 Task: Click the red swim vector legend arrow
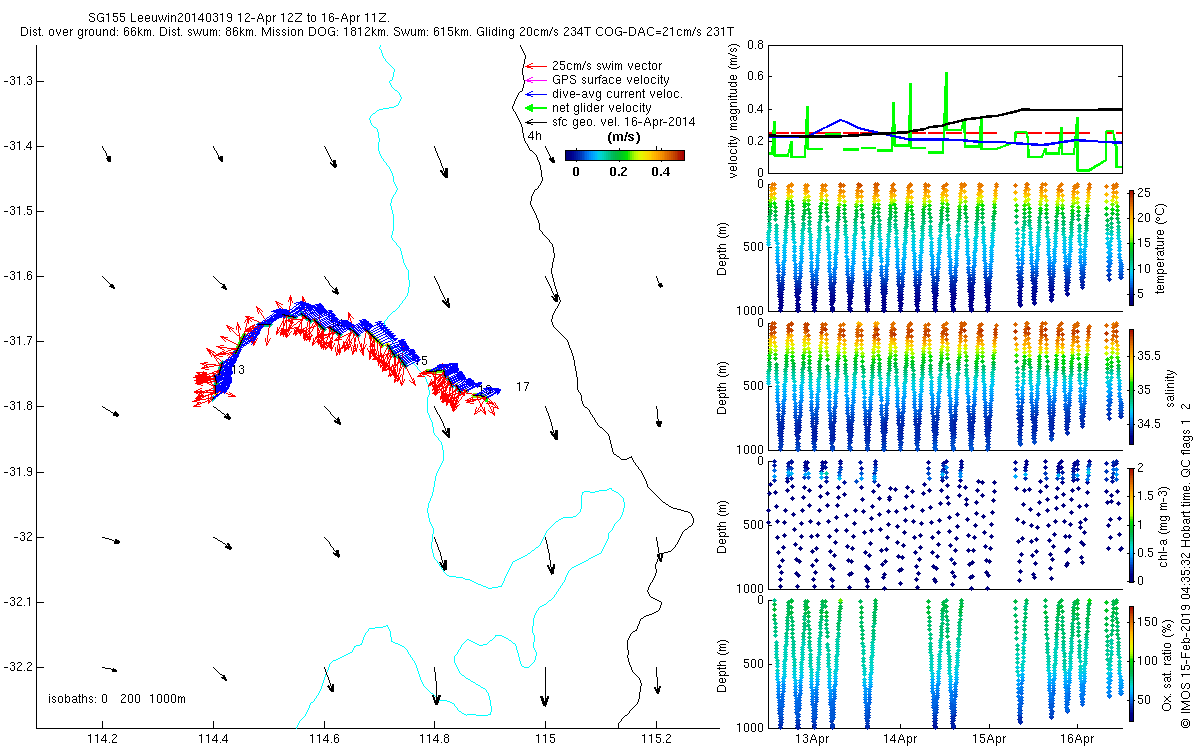coord(535,66)
